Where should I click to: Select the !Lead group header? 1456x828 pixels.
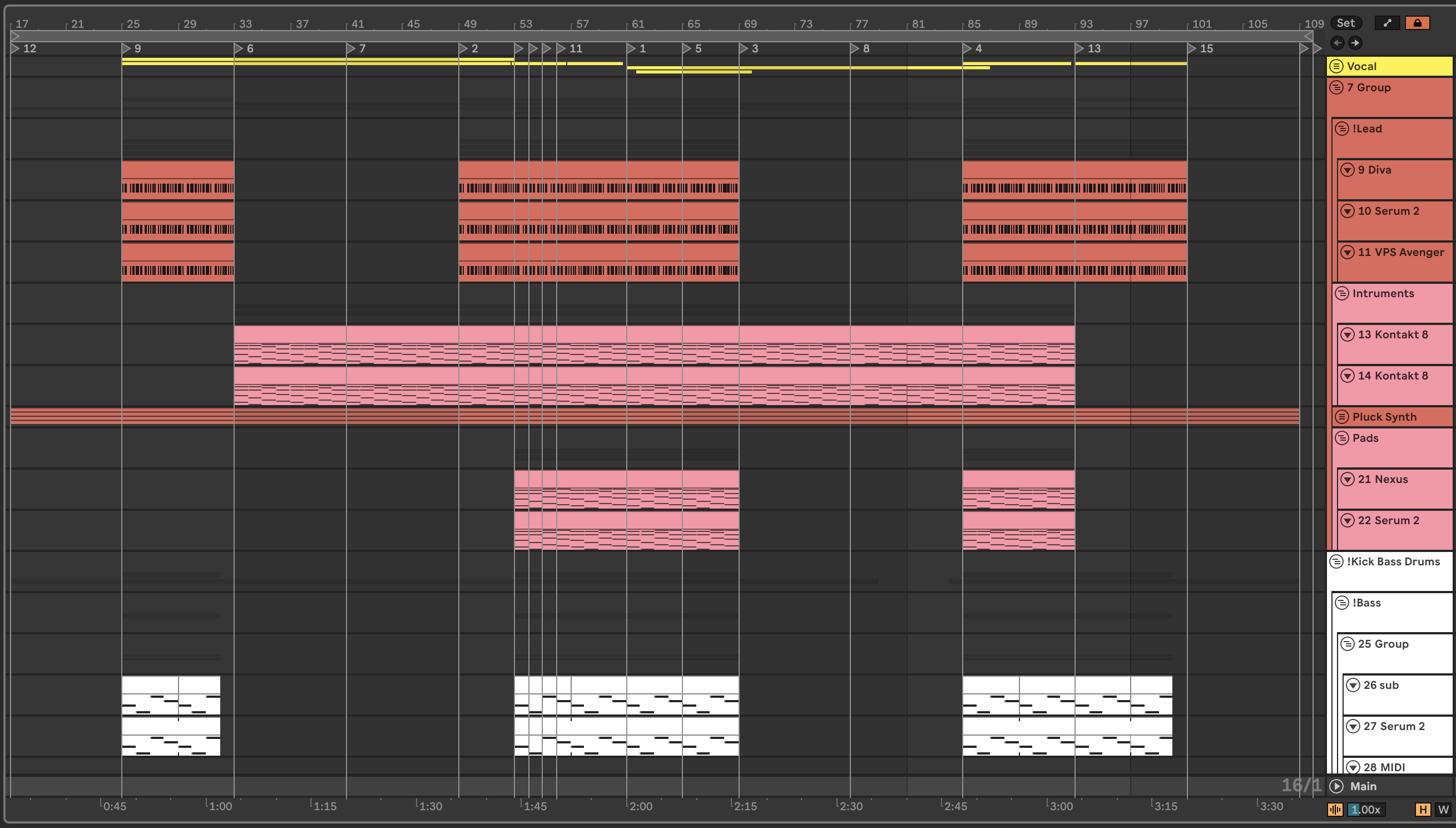pos(1367,129)
